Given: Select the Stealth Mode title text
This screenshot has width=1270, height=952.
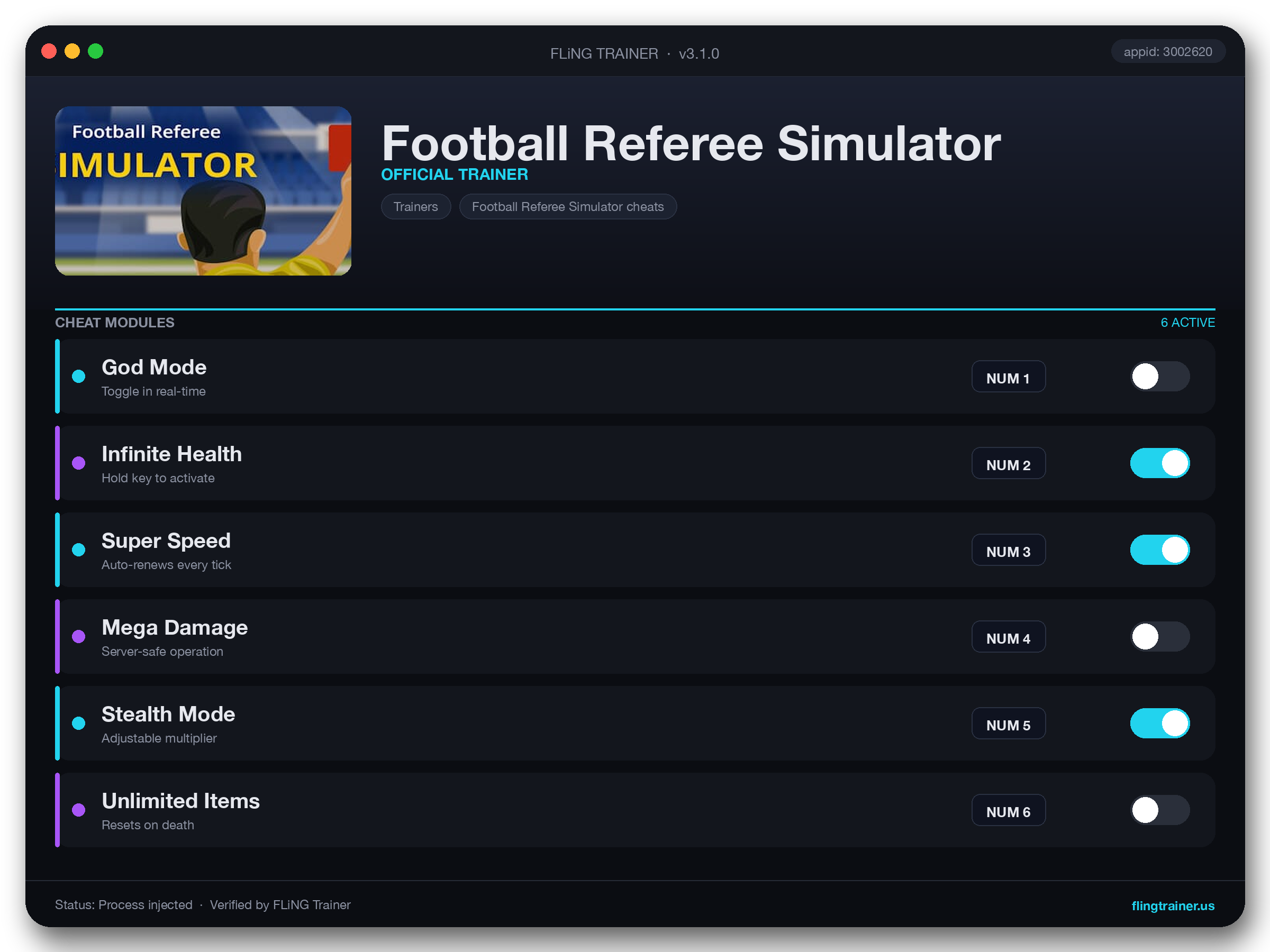Looking at the screenshot, I should click(x=168, y=714).
